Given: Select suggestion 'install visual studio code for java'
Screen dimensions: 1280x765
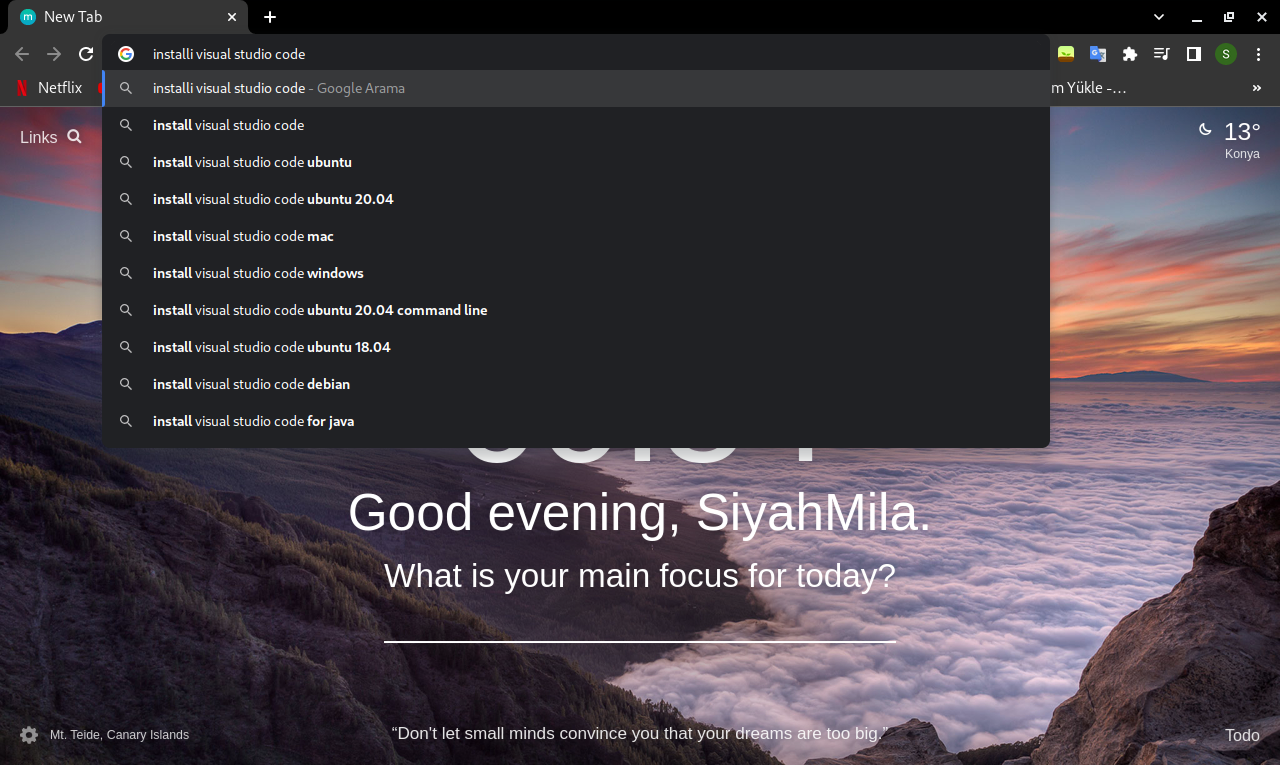Looking at the screenshot, I should (576, 421).
